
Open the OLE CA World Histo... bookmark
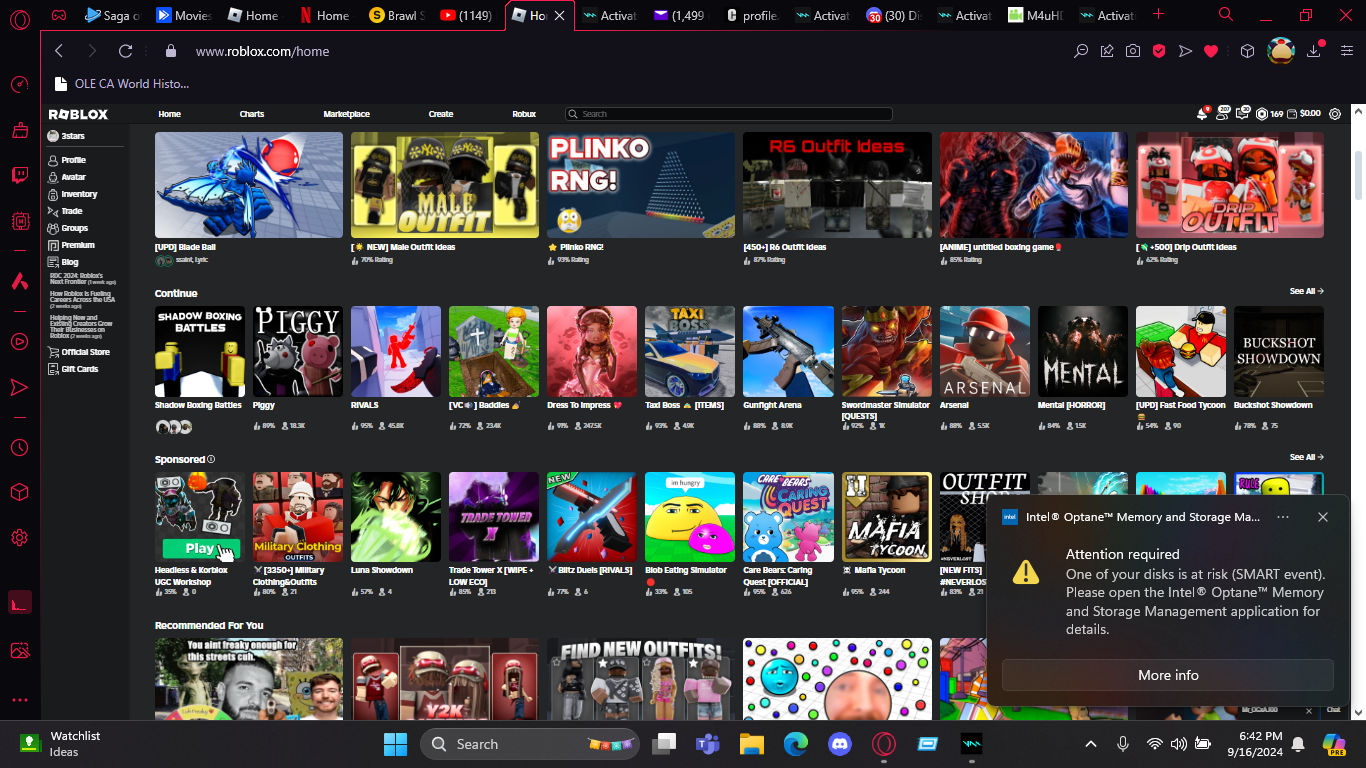pyautogui.click(x=121, y=84)
